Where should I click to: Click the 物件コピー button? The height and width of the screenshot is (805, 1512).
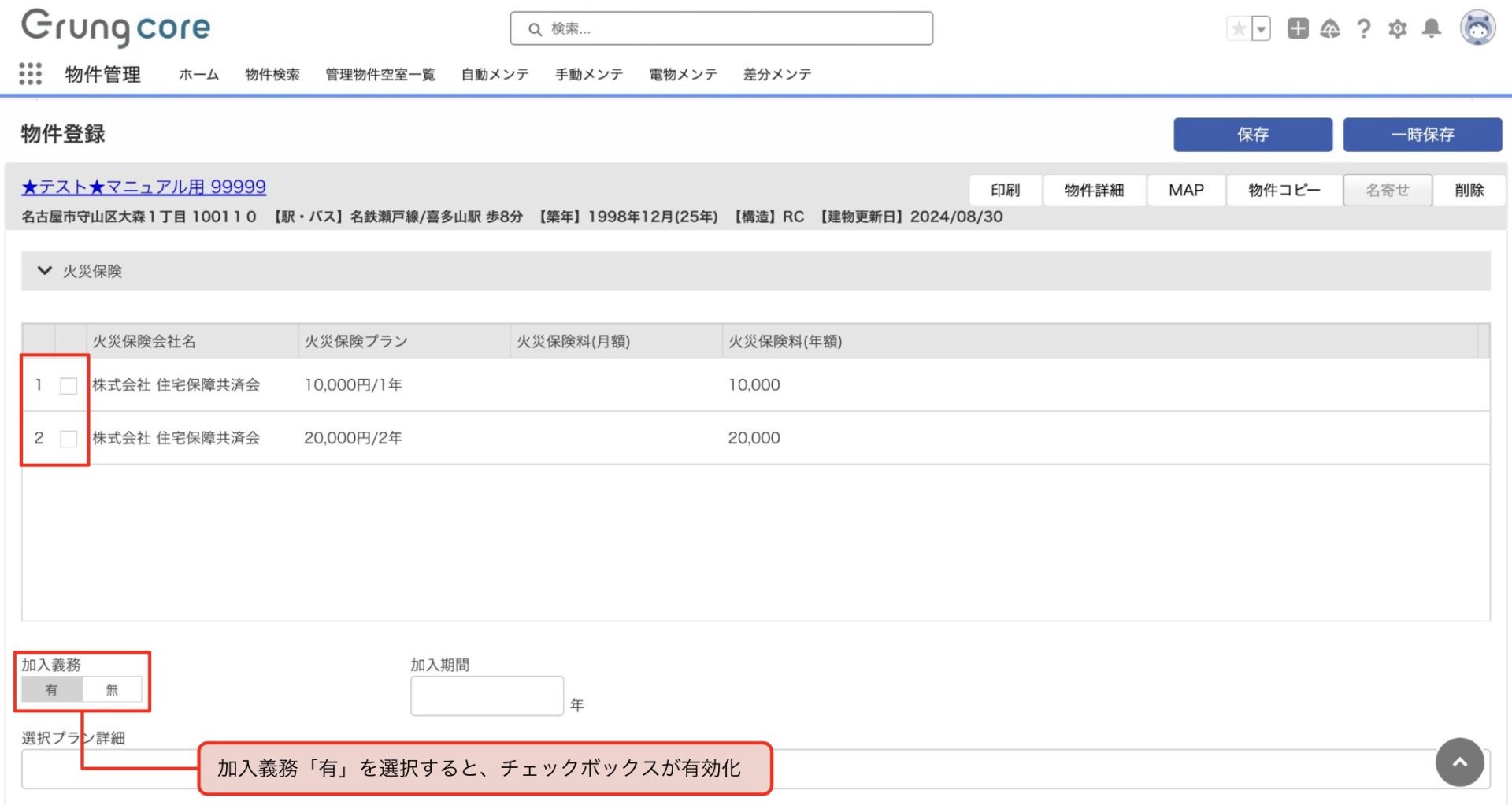click(x=1284, y=191)
